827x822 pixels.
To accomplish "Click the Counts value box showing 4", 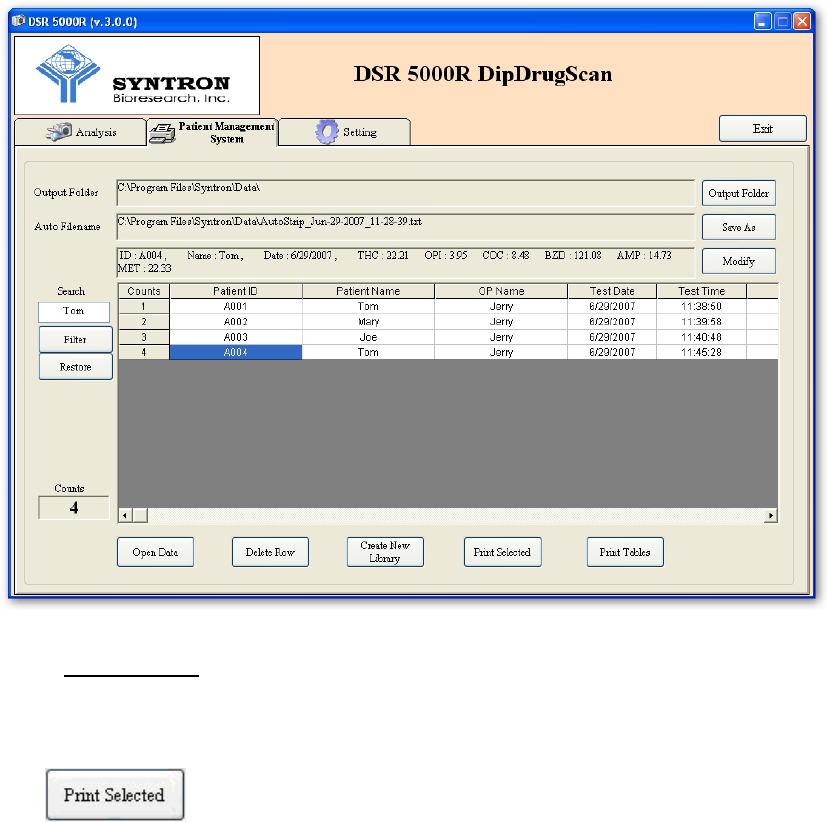I will [74, 507].
